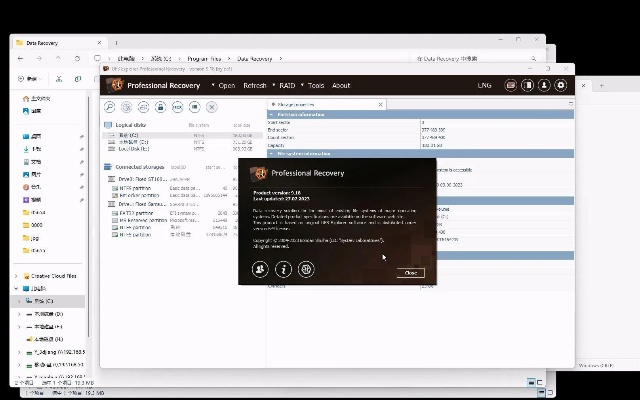Expand Creative Cloud Files in Explorer sidebar

point(18,276)
